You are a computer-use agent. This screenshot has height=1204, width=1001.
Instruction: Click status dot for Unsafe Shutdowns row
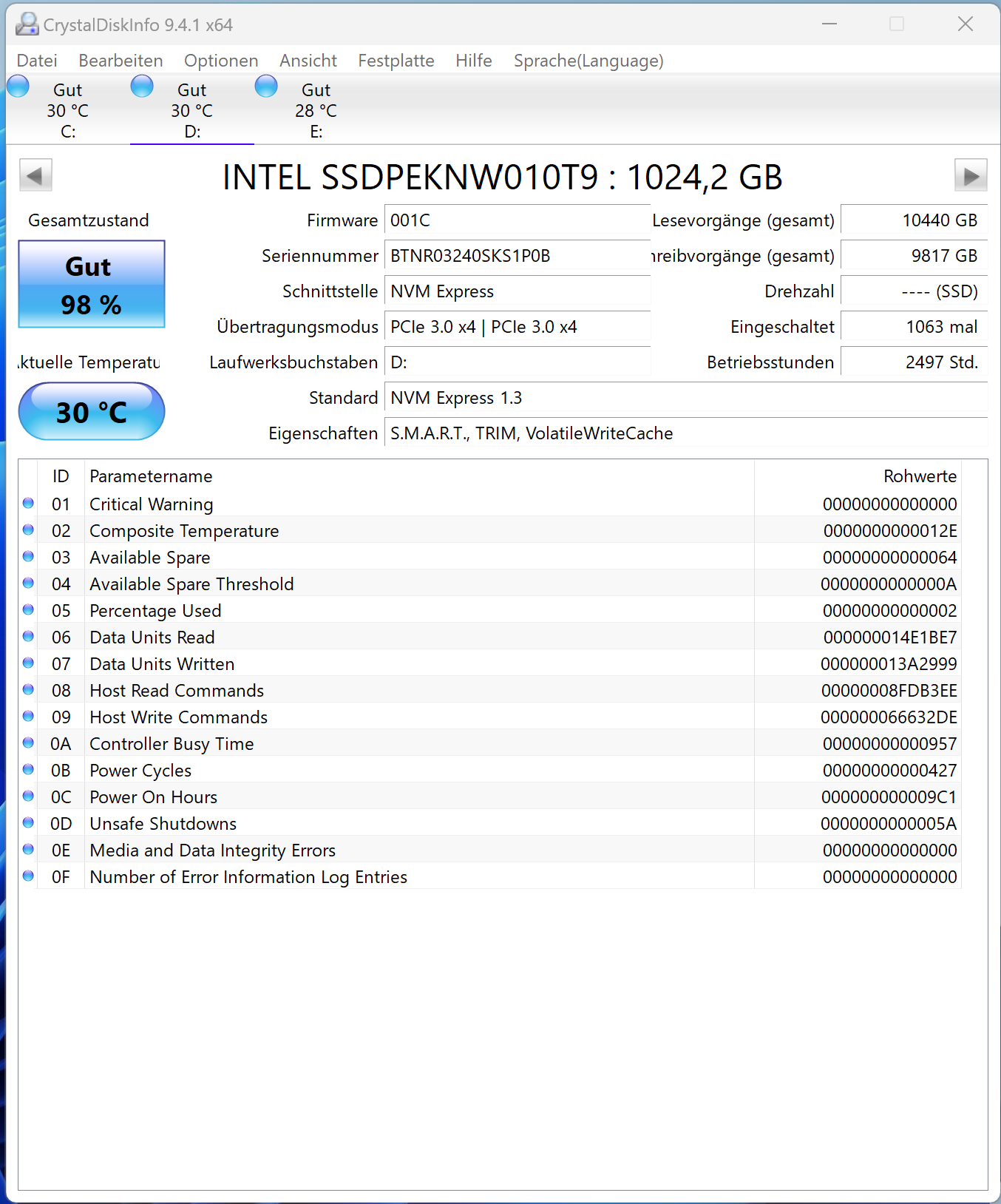pos(28,822)
